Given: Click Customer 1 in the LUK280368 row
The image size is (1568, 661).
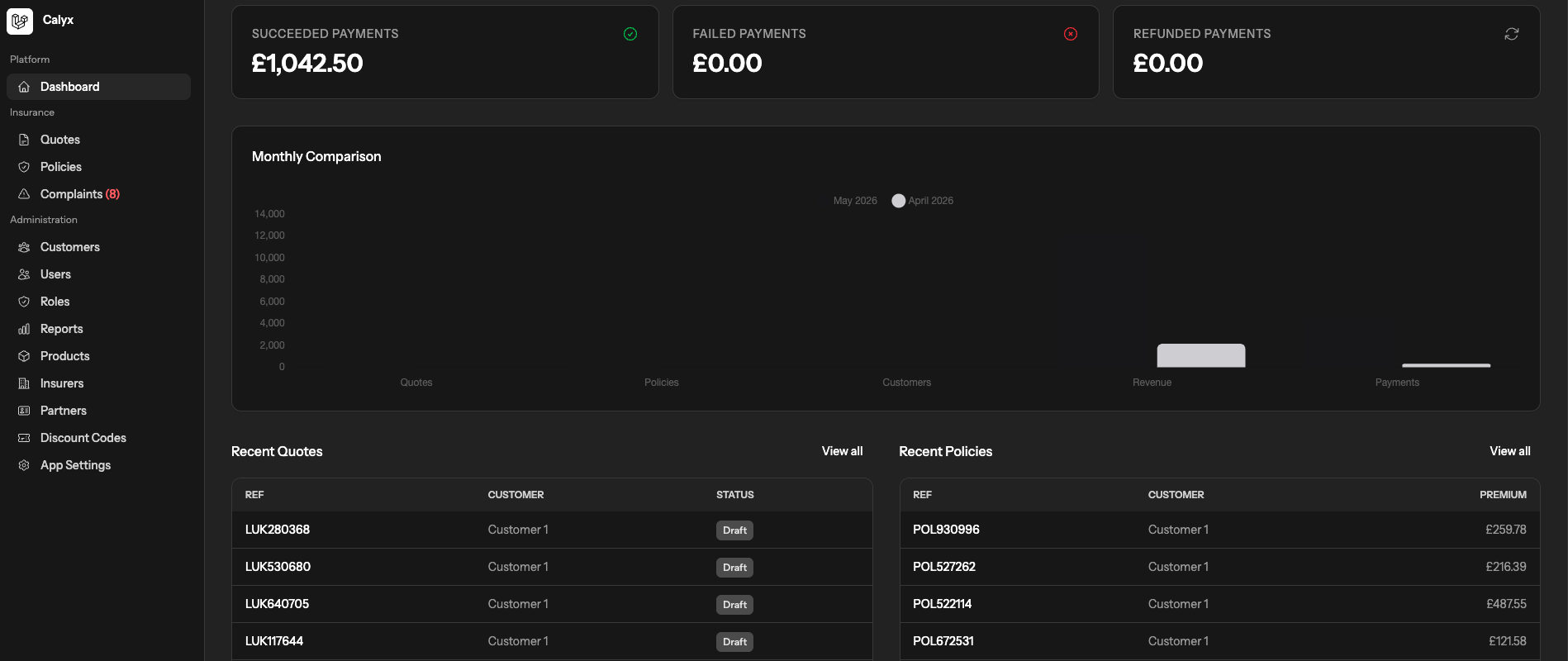Looking at the screenshot, I should (x=518, y=530).
